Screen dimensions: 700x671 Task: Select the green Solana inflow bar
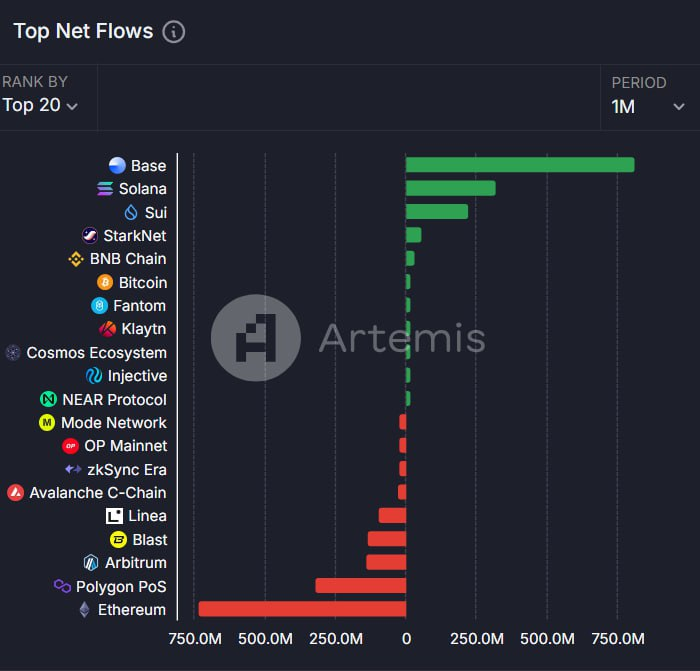[x=450, y=188]
